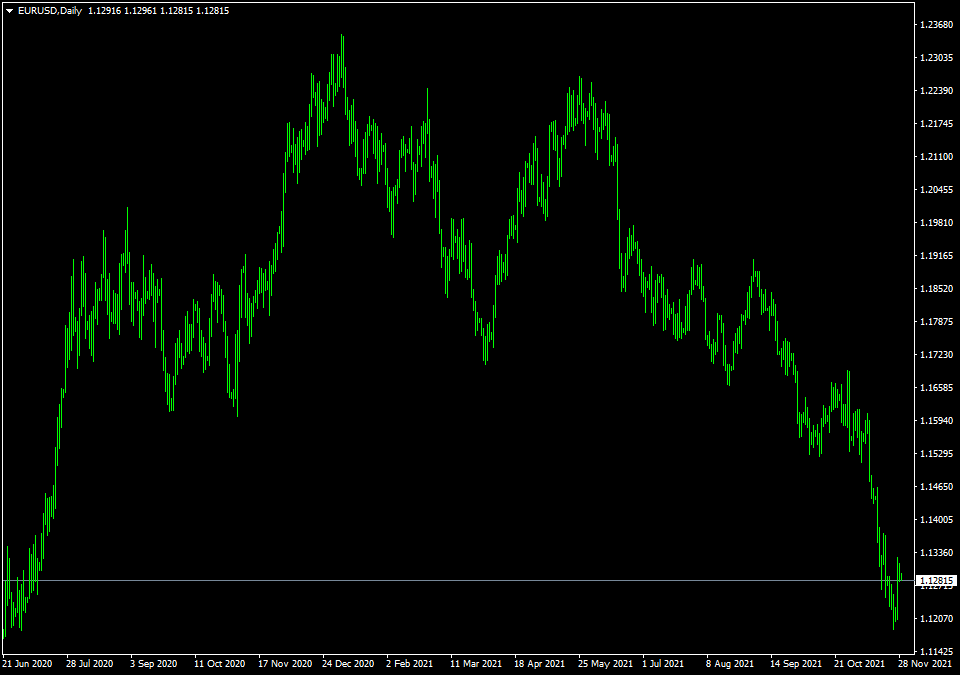Select the 21 Oct 2021 date label
The image size is (960, 675).
(x=859, y=664)
